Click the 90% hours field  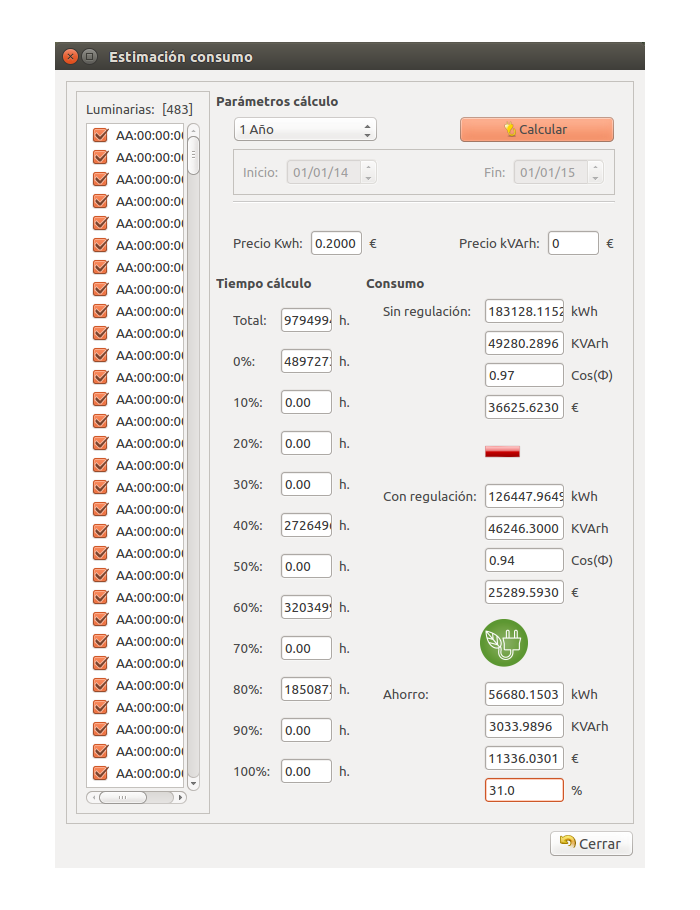coord(306,730)
